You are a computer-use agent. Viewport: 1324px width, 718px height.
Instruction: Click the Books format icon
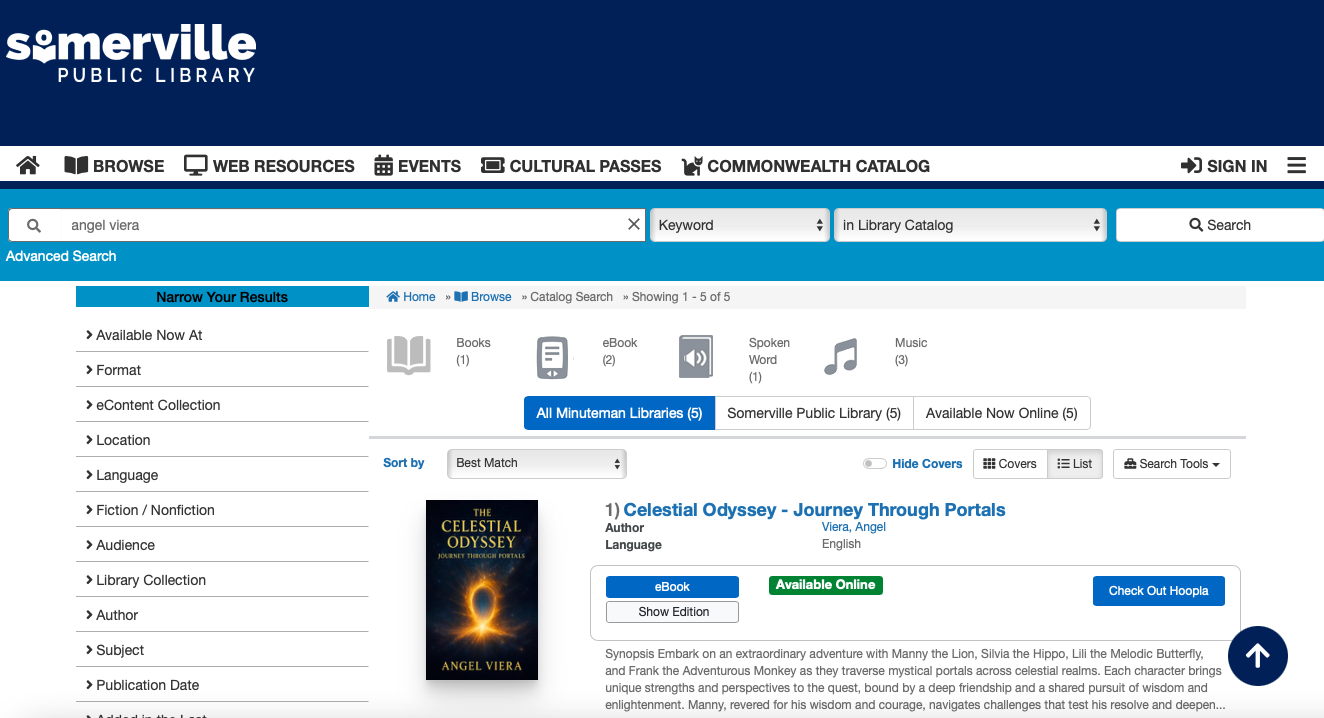409,356
